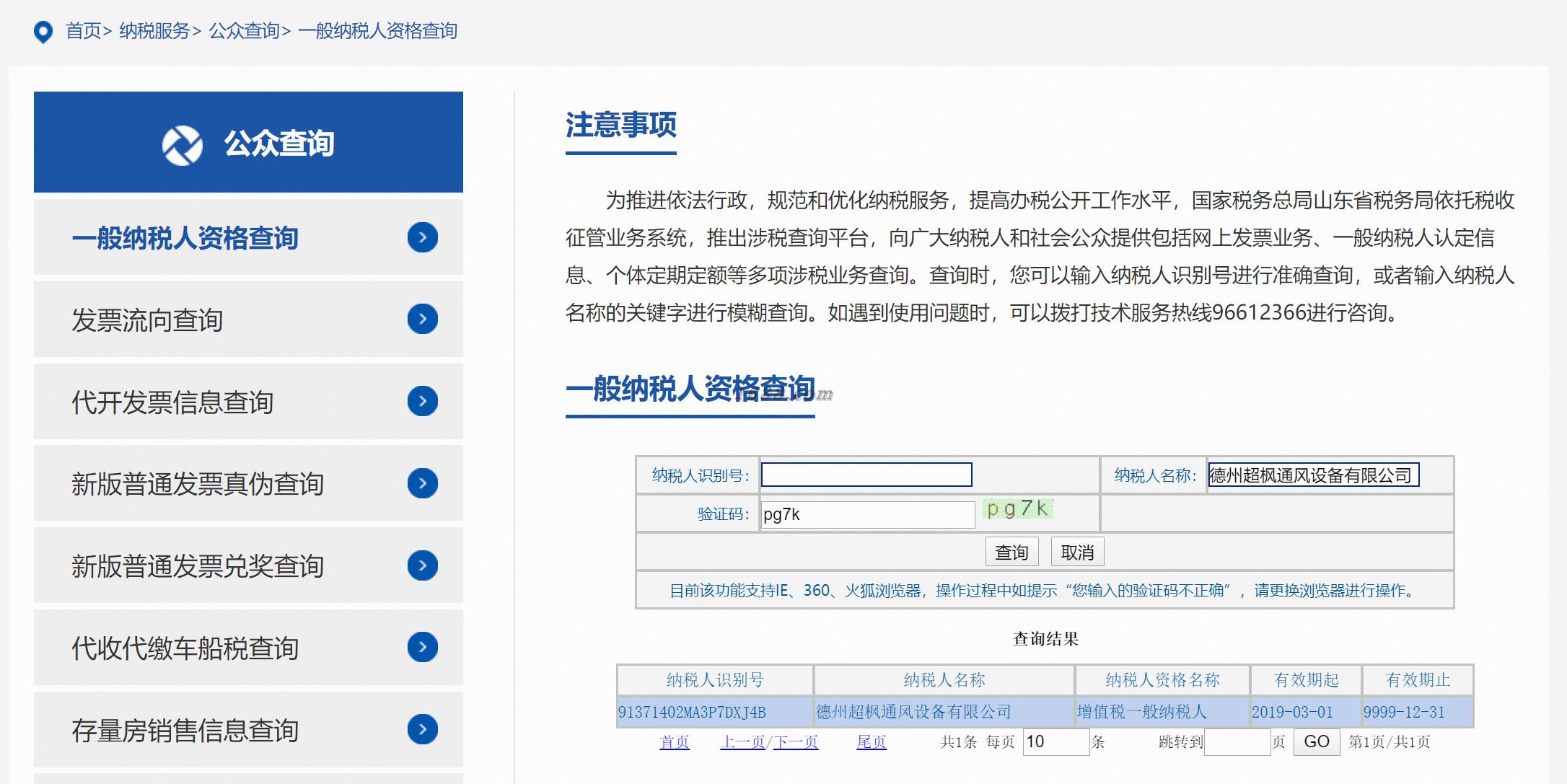Click the 每页 rows-per-page input box
The height and width of the screenshot is (784, 1567).
pyautogui.click(x=1055, y=741)
